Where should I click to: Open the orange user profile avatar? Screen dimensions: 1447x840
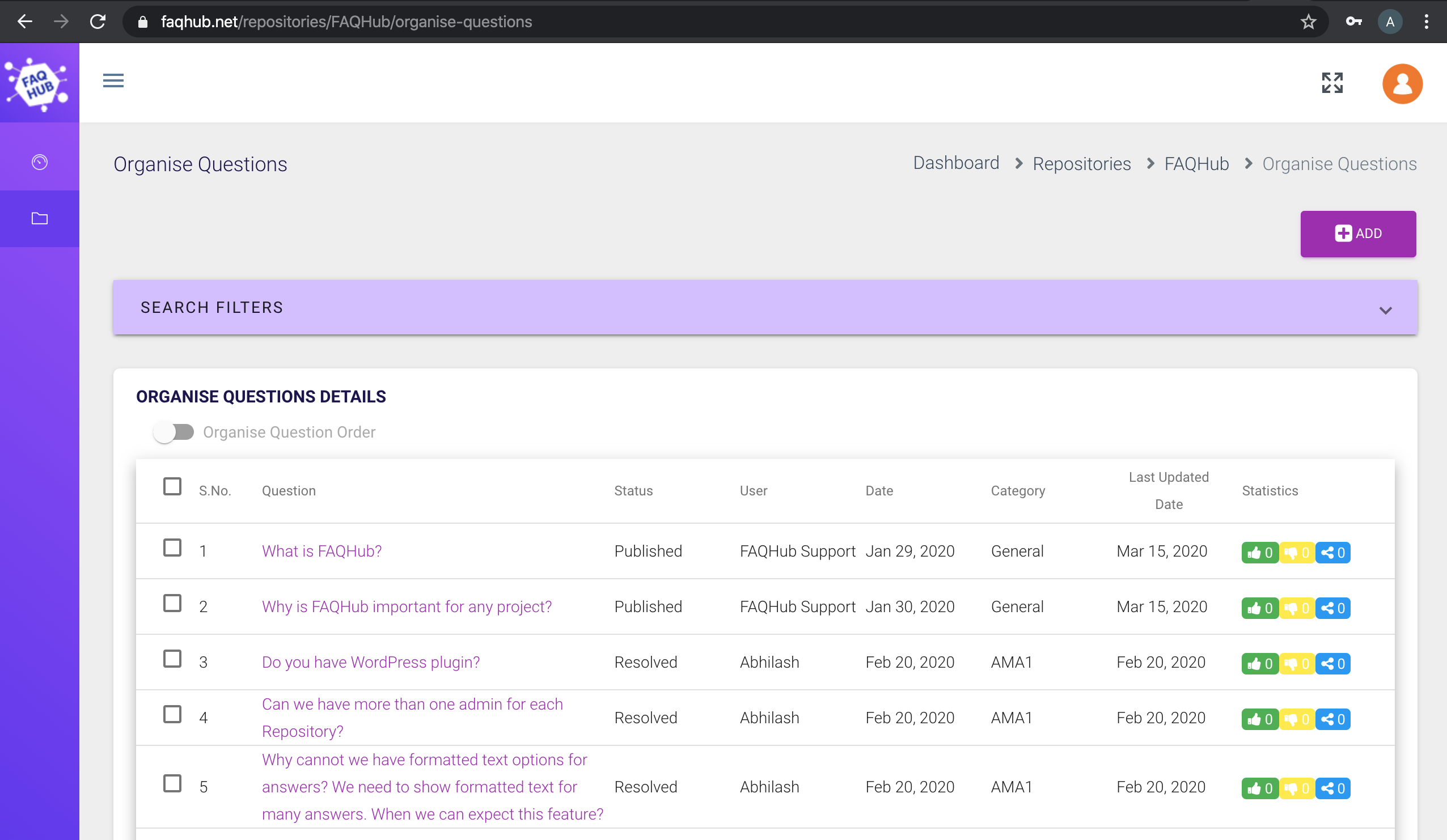(x=1402, y=84)
